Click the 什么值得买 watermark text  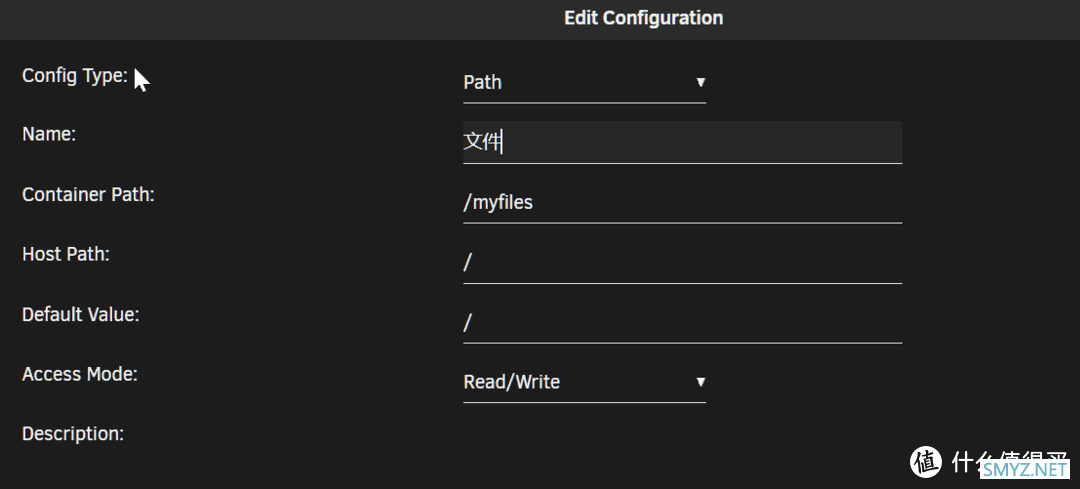1009,461
